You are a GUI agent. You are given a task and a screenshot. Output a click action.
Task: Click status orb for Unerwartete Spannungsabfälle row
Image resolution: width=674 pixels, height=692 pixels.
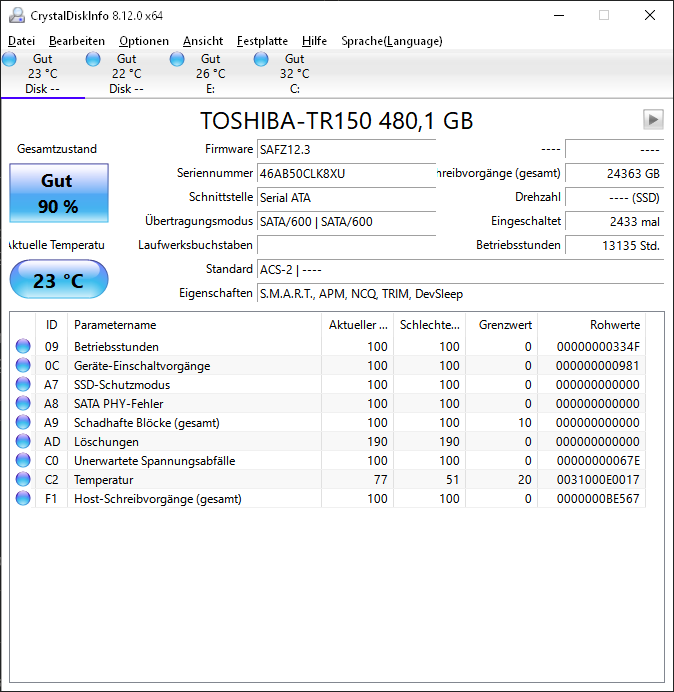[23, 460]
